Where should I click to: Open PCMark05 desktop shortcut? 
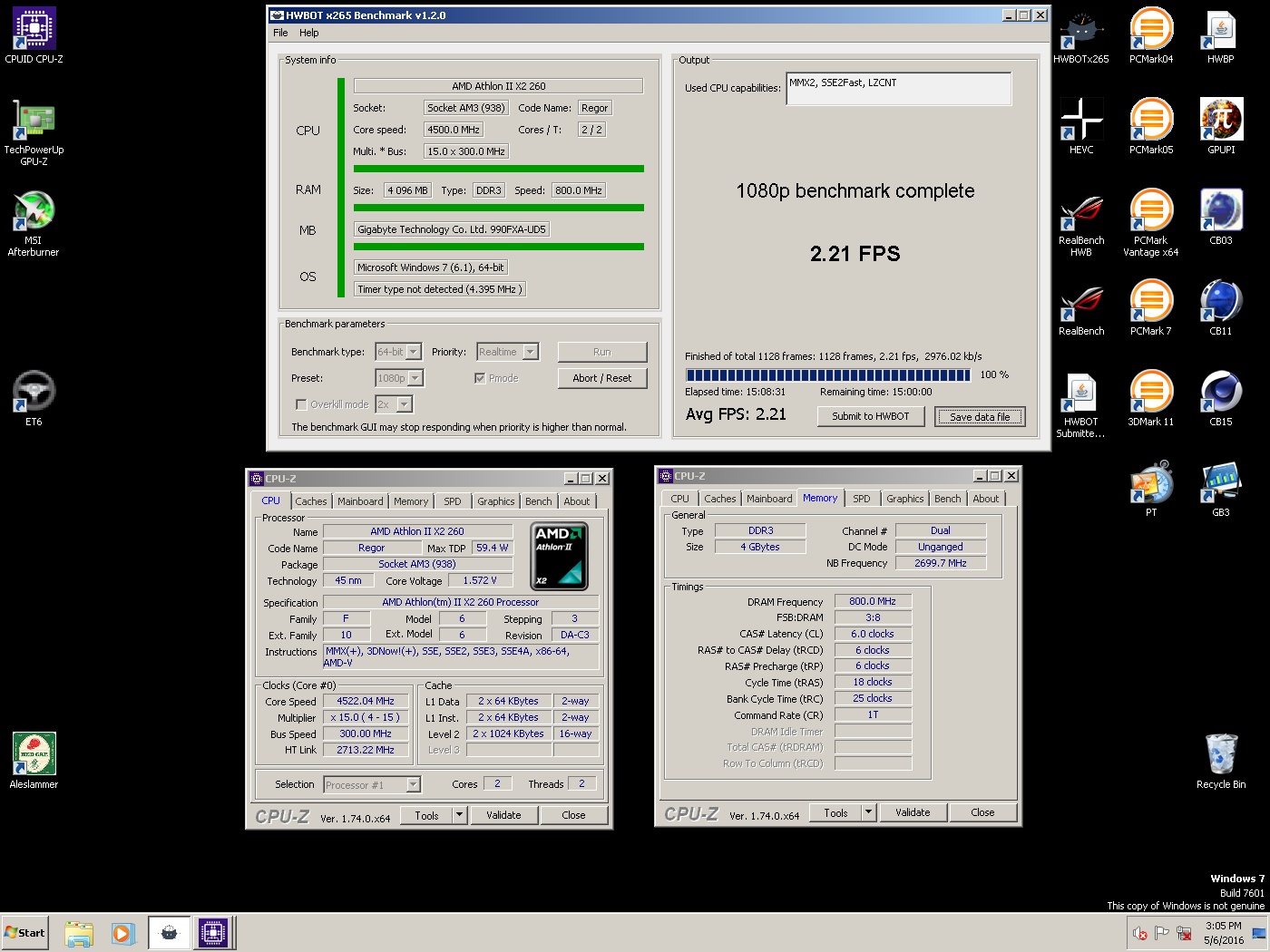point(1151,126)
